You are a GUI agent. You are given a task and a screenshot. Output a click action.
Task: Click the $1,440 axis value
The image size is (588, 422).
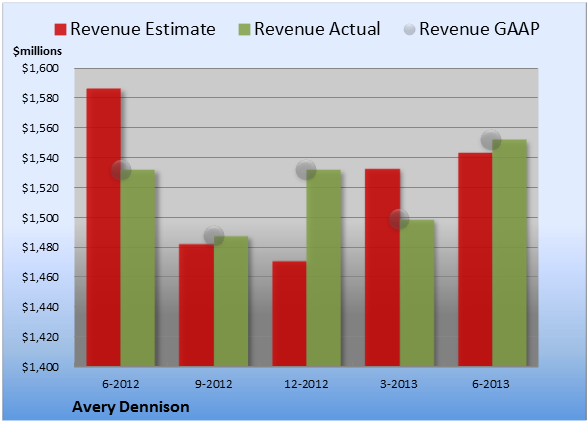(x=40, y=307)
